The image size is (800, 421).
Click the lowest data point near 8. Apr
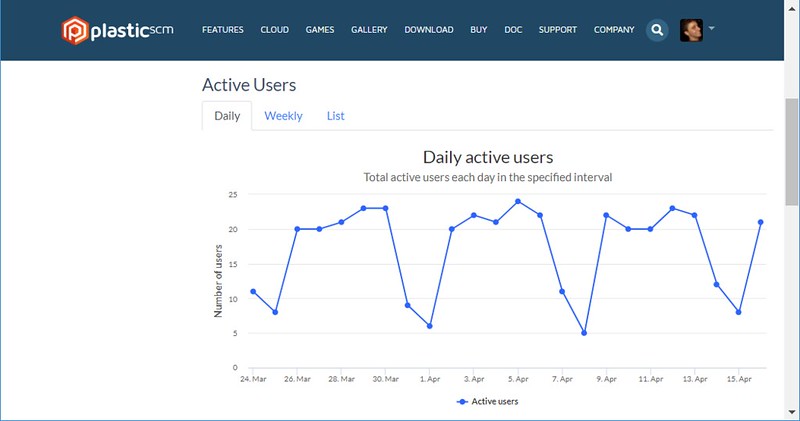tap(583, 333)
